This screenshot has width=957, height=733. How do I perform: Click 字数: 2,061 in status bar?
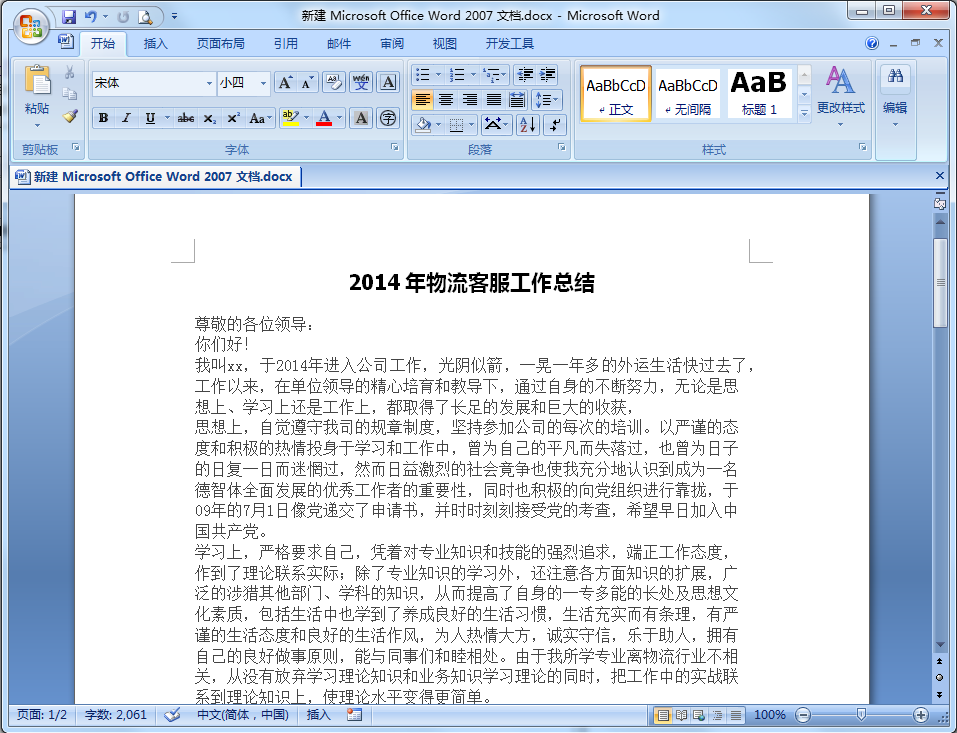[116, 715]
